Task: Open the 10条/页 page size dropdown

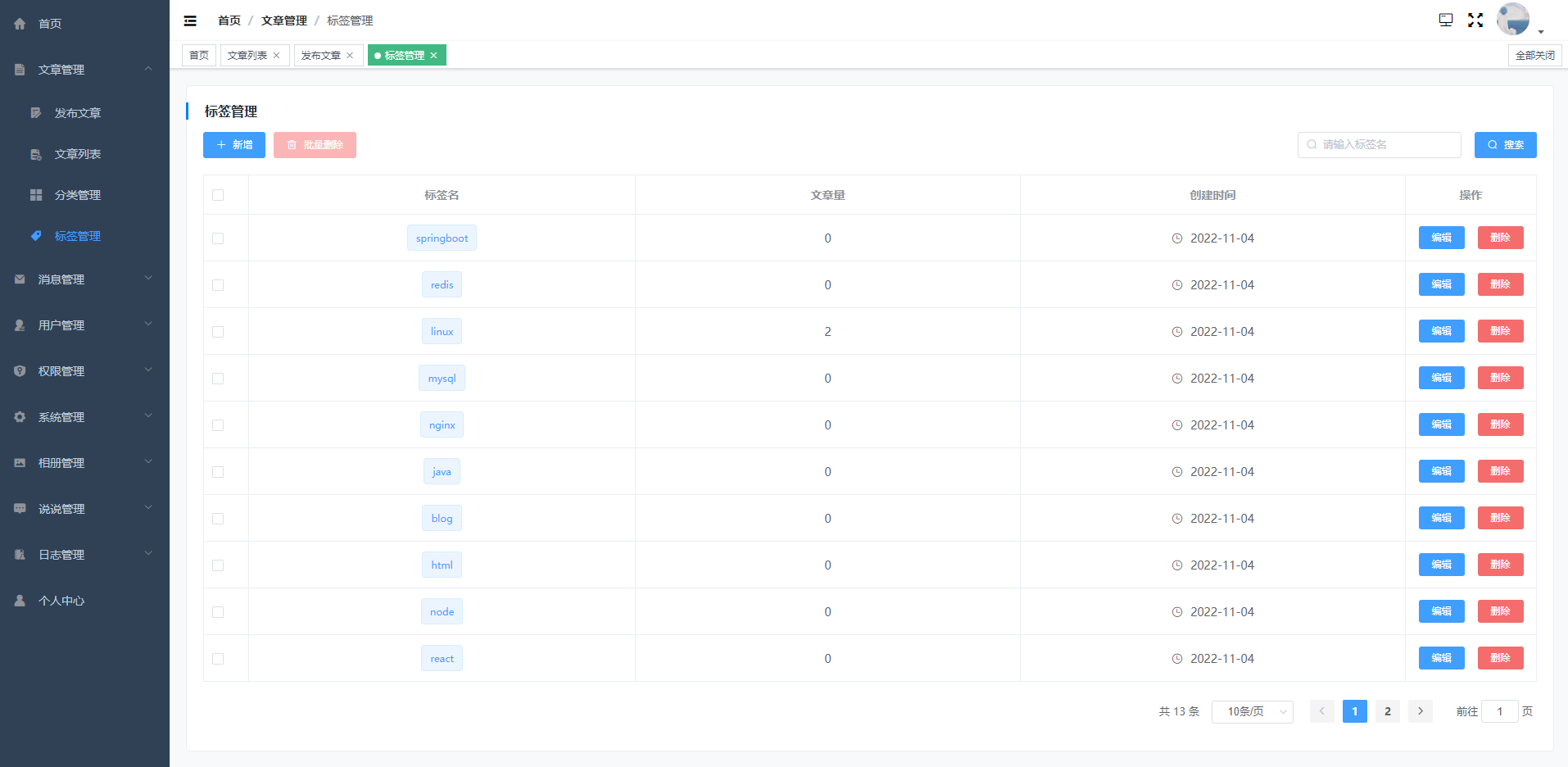Action: (x=1252, y=711)
